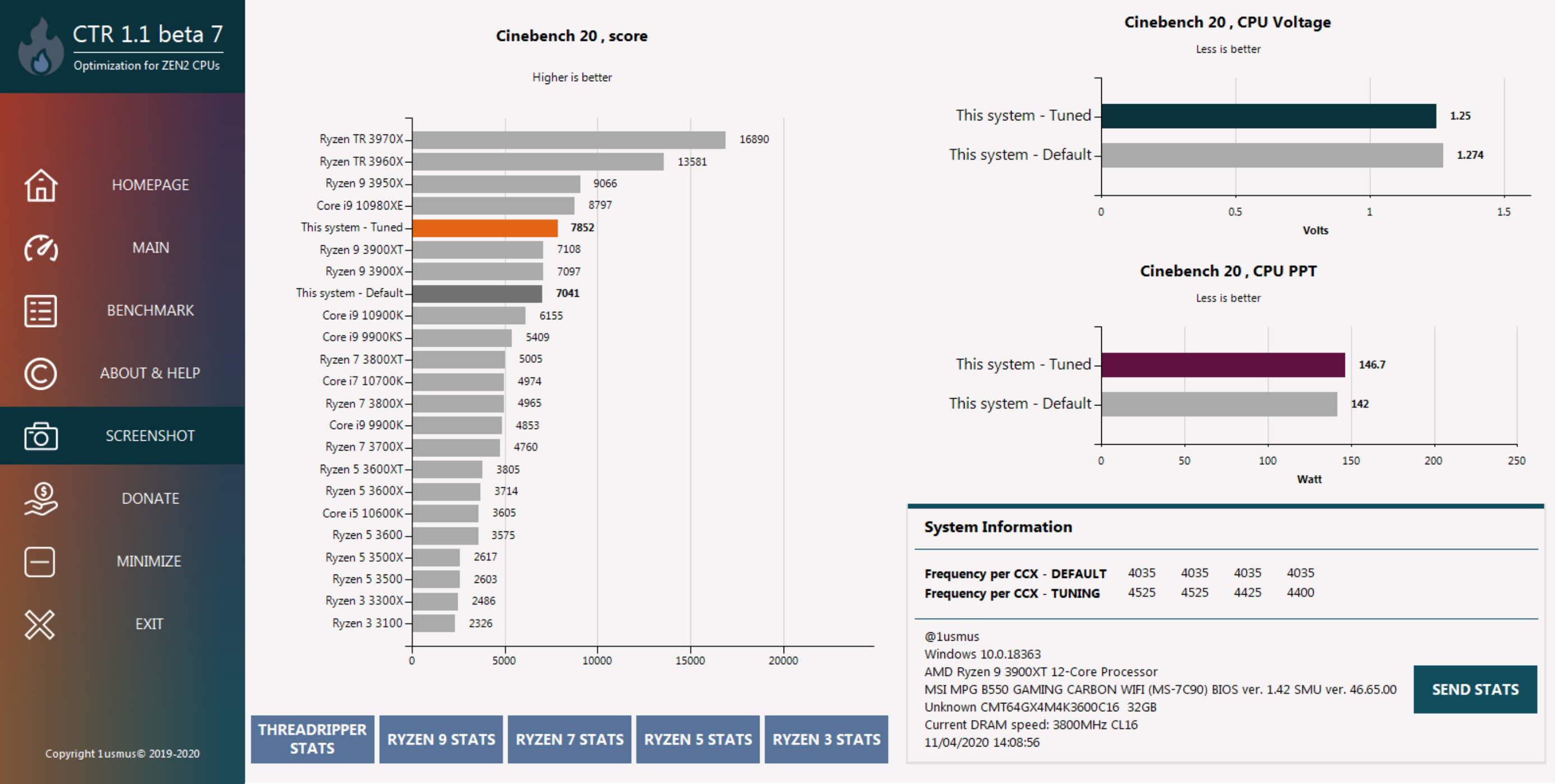Image resolution: width=1555 pixels, height=784 pixels.
Task: Click the speedometer Main icon
Action: (x=40, y=248)
